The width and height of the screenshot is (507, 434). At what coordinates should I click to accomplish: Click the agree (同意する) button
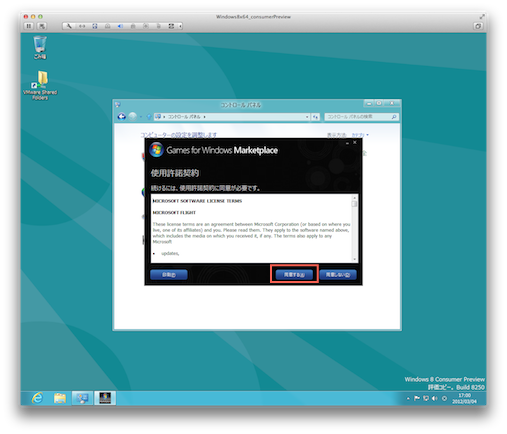tap(294, 275)
